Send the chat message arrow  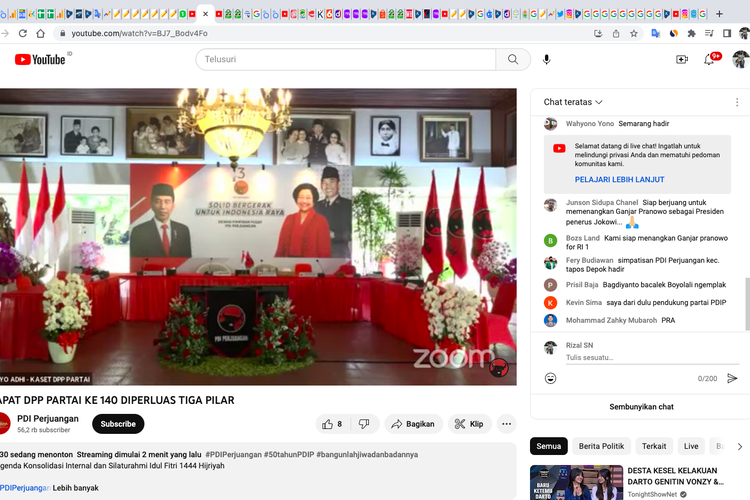[732, 378]
